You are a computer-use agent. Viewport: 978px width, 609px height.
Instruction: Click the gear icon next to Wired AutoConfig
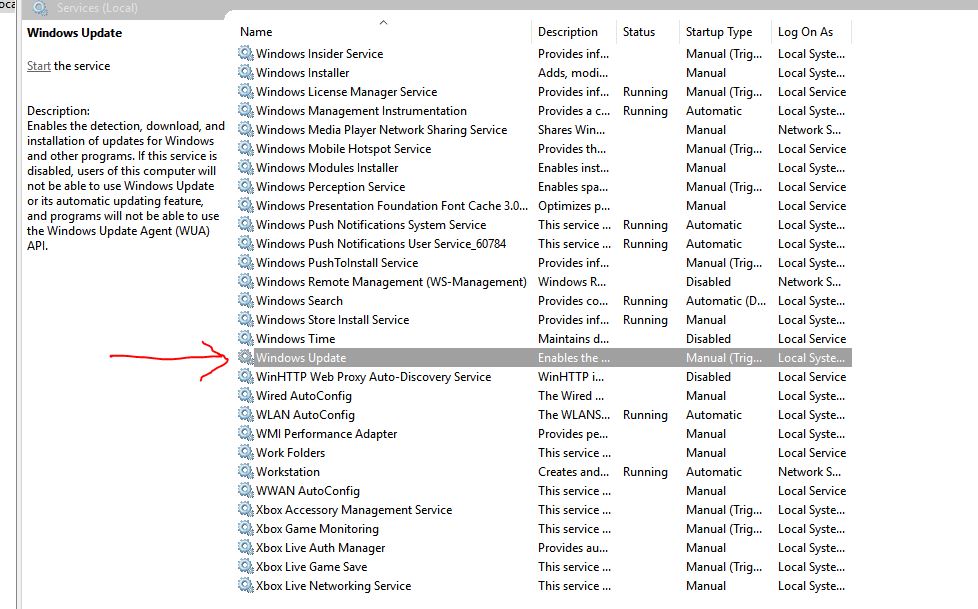(x=246, y=395)
